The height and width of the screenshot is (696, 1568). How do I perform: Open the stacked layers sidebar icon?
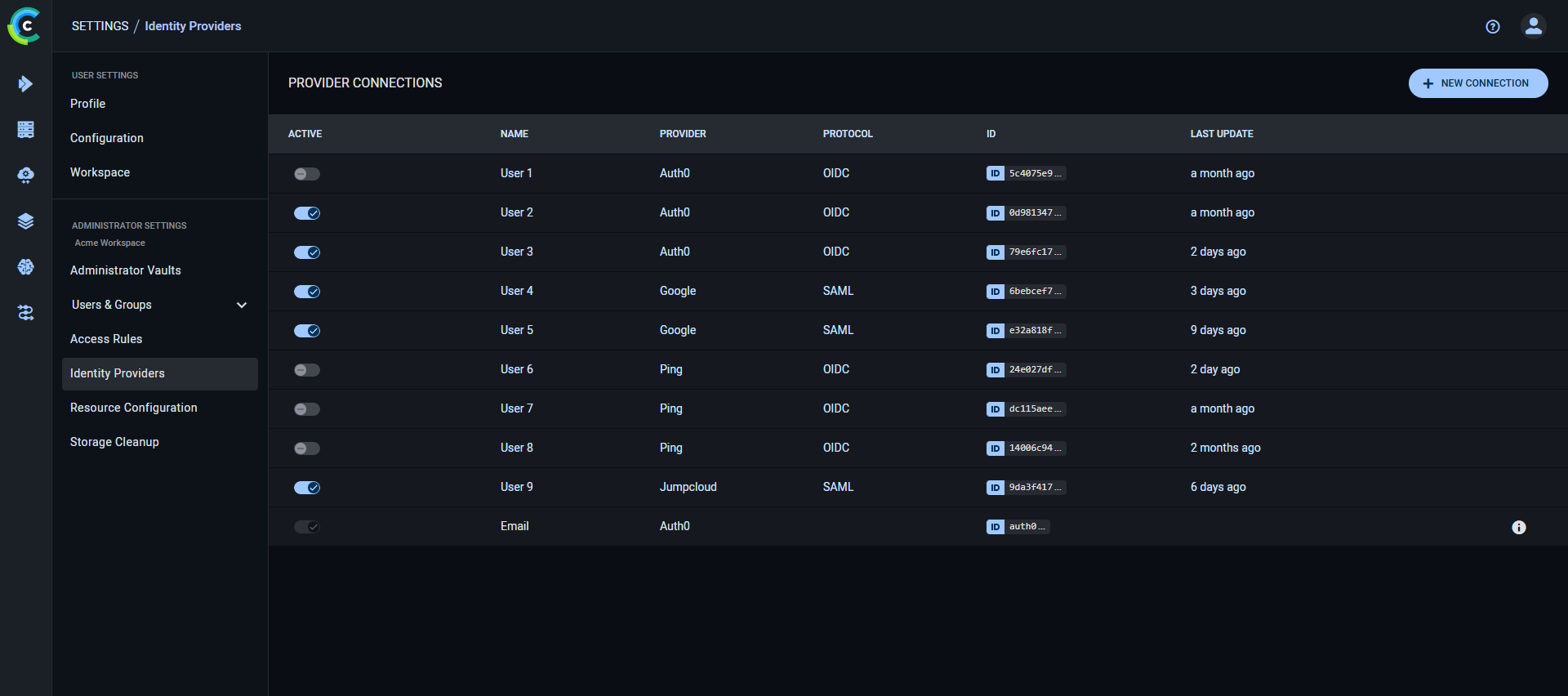[x=25, y=221]
